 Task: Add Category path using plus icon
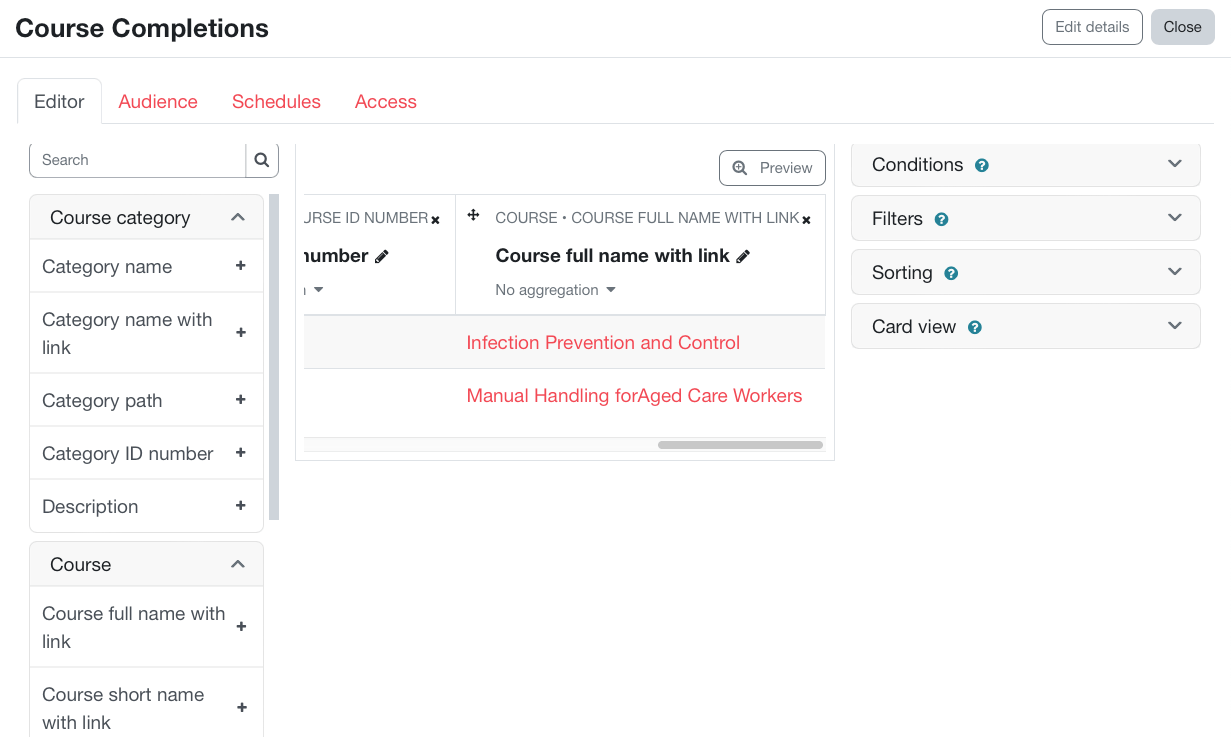click(x=240, y=400)
